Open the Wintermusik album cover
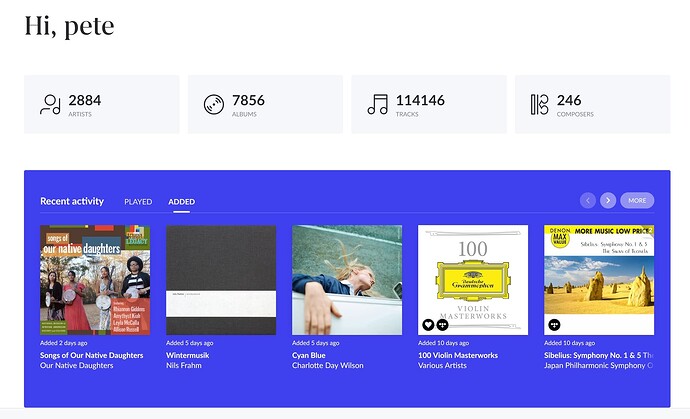Screen dimensions: 690x419 click(221, 280)
